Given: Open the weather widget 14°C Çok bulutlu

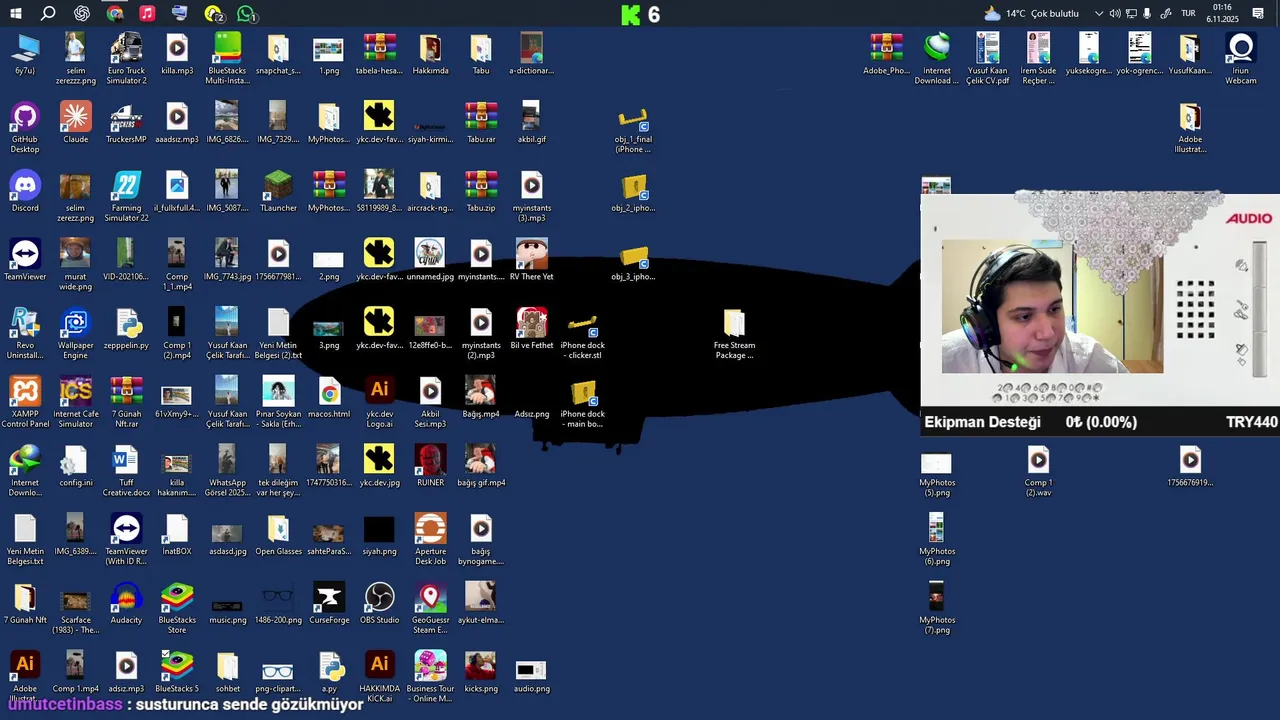Looking at the screenshot, I should pos(1032,14).
